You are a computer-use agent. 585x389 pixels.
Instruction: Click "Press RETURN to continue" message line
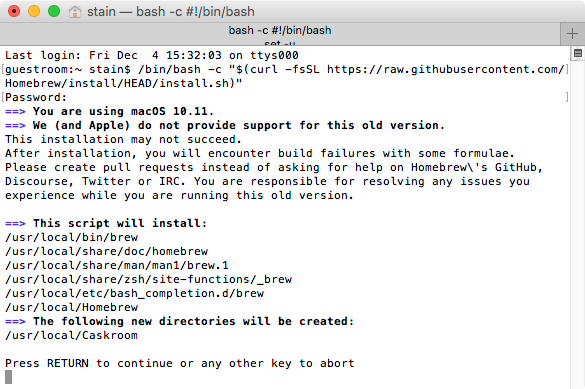(x=179, y=363)
